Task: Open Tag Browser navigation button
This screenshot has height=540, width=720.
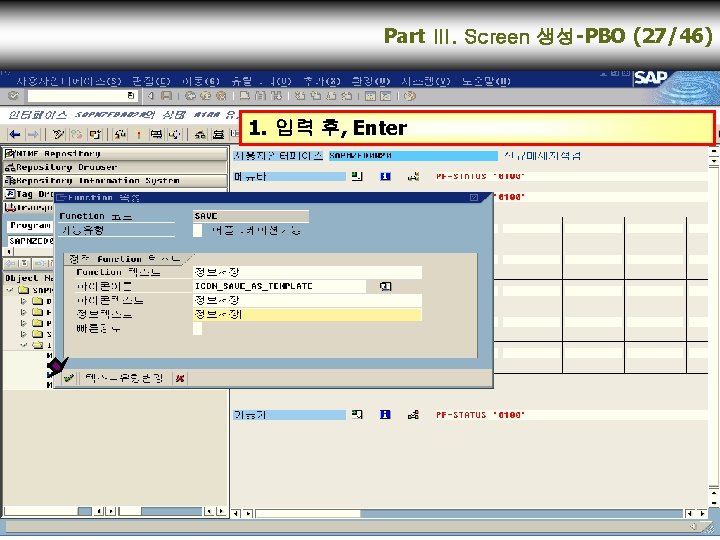Action: 28,194
